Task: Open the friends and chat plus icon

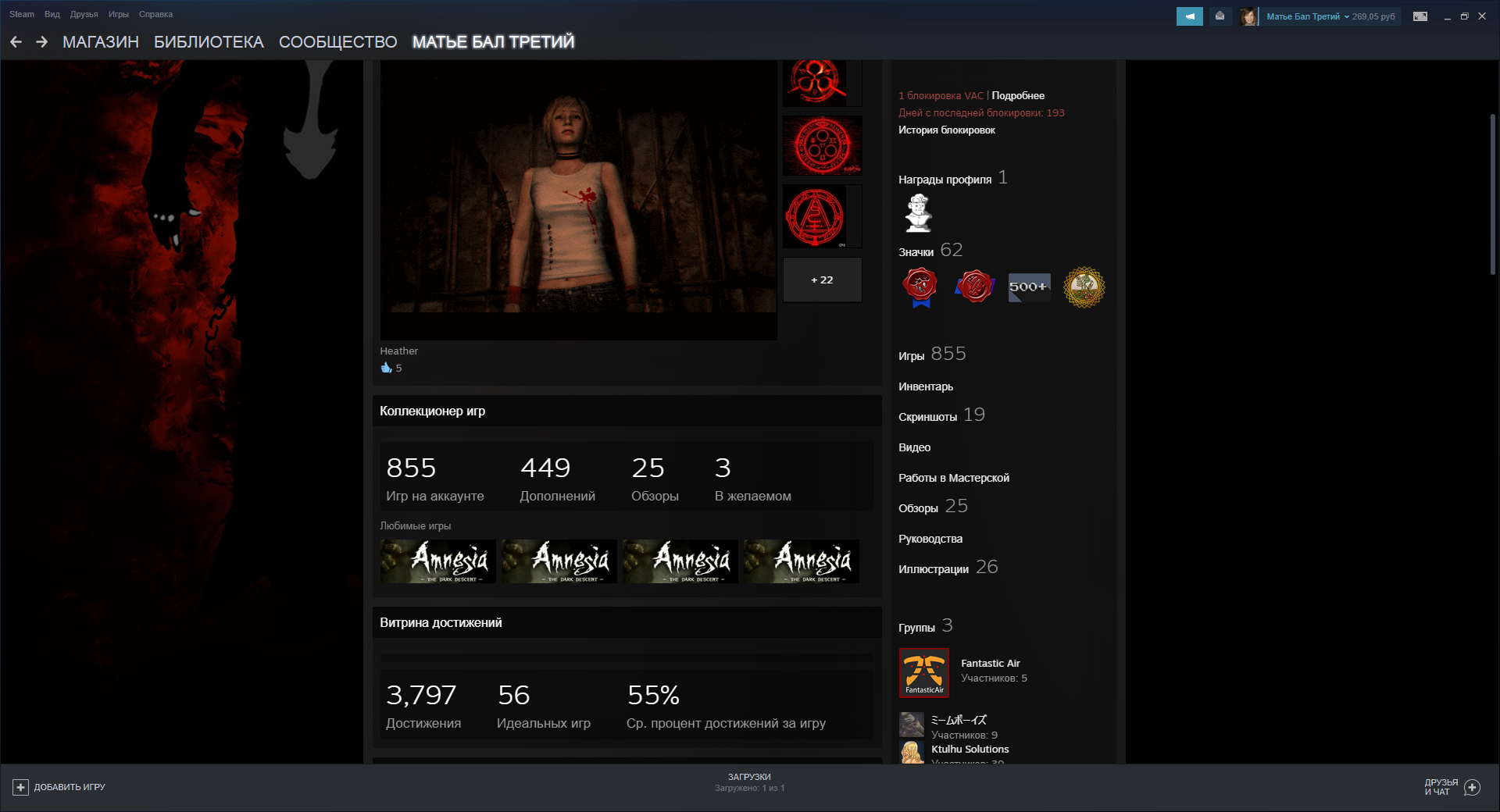Action: coord(1473,787)
